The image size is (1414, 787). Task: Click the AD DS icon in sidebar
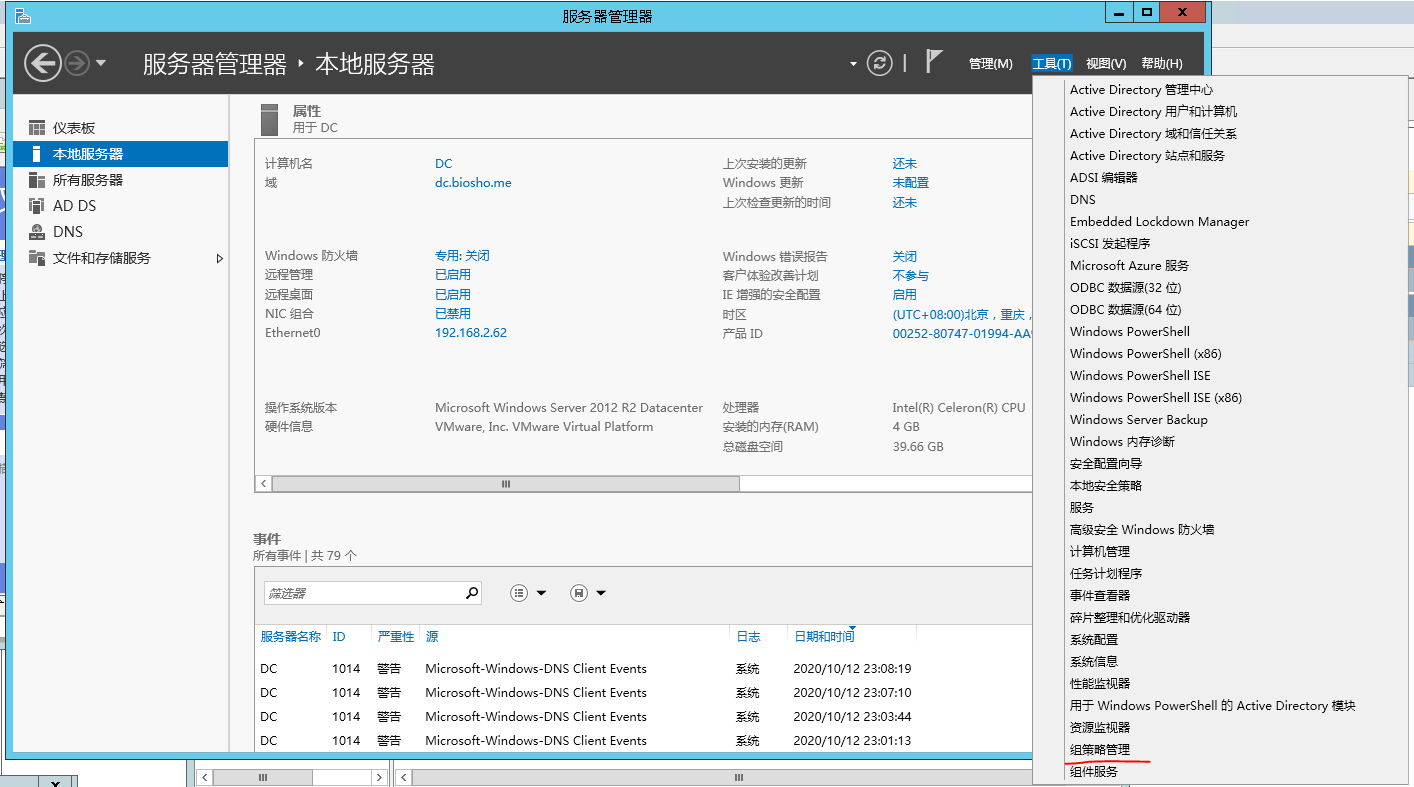37,206
